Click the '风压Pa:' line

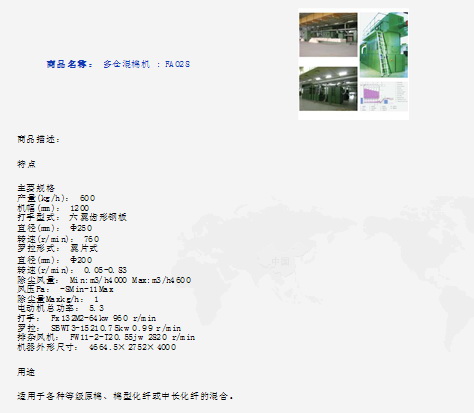[65, 289]
